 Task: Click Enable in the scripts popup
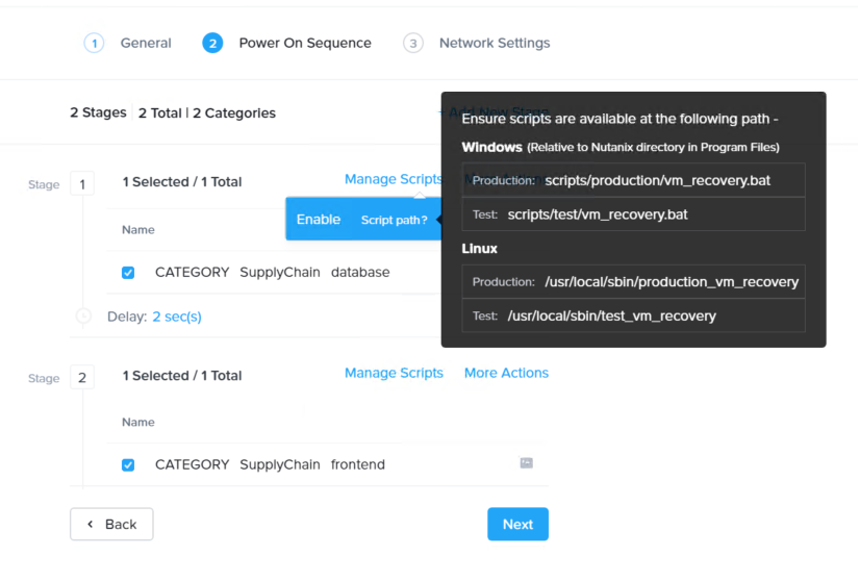click(318, 219)
